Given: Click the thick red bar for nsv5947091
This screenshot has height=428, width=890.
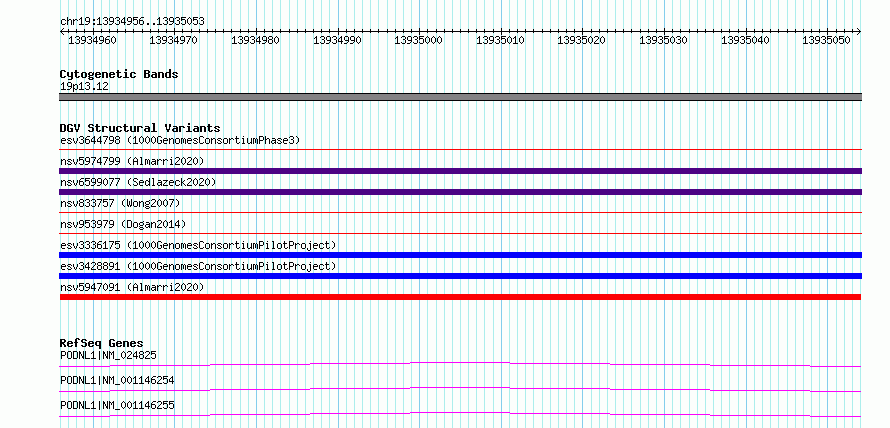Looking at the screenshot, I should point(460,297).
